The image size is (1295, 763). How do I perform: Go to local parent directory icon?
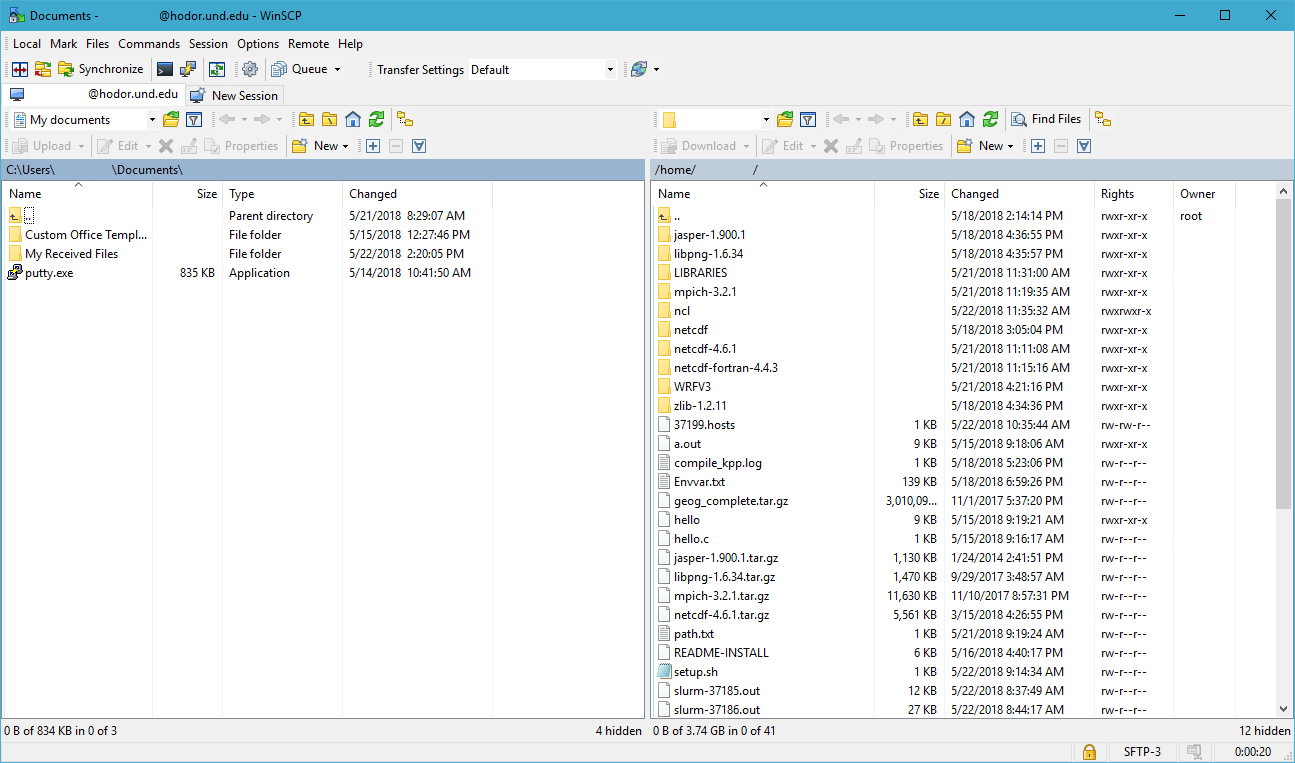306,119
